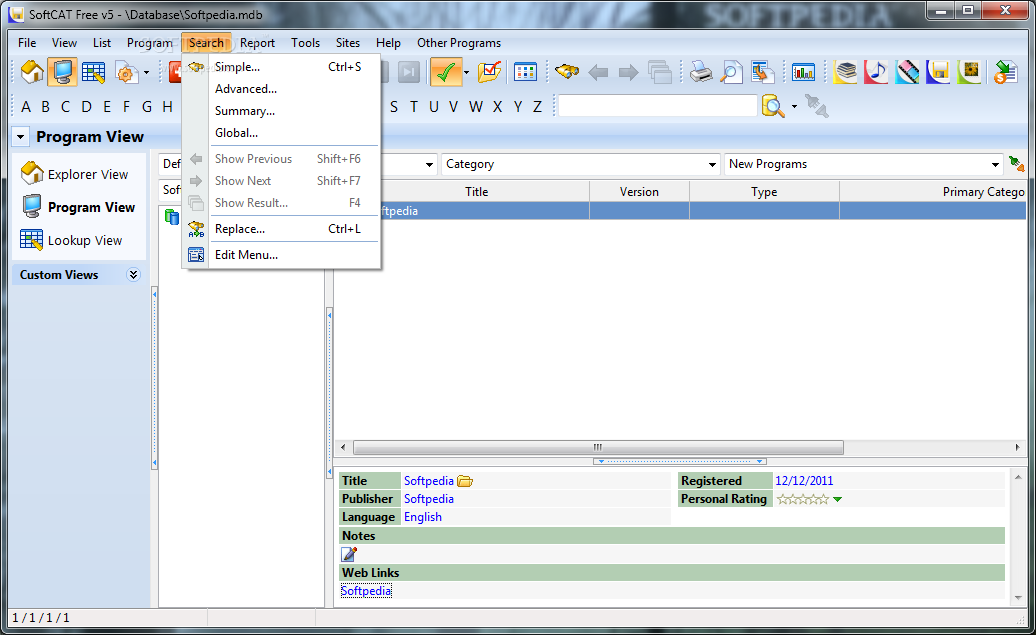Click the horizontal scrollbar thumb in program list

598,447
